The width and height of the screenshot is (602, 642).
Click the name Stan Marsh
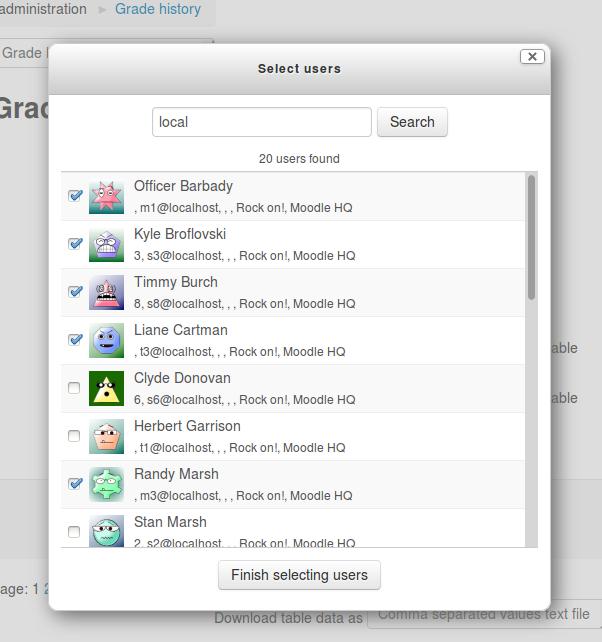click(170, 522)
